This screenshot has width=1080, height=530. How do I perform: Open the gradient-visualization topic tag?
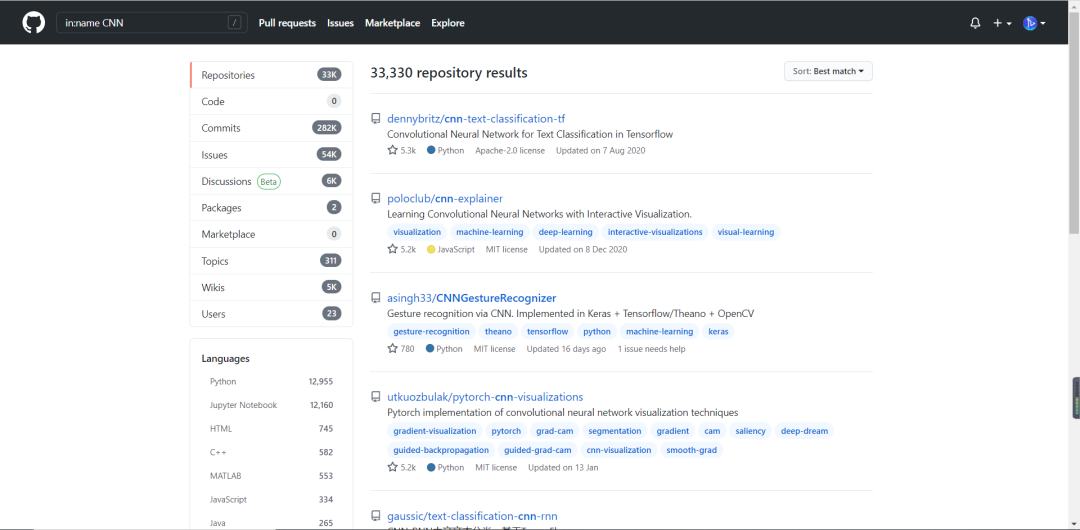435,431
